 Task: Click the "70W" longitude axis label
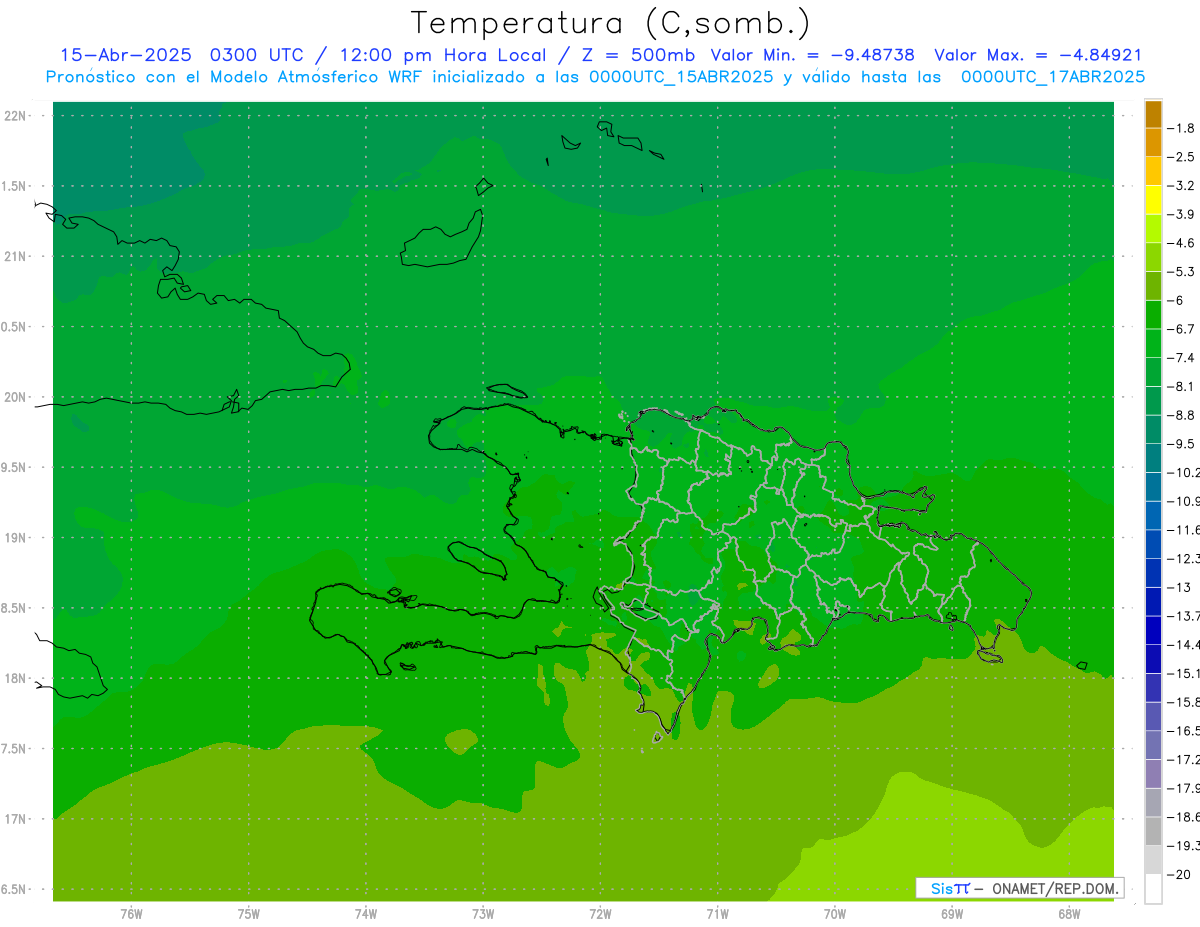click(x=835, y=914)
